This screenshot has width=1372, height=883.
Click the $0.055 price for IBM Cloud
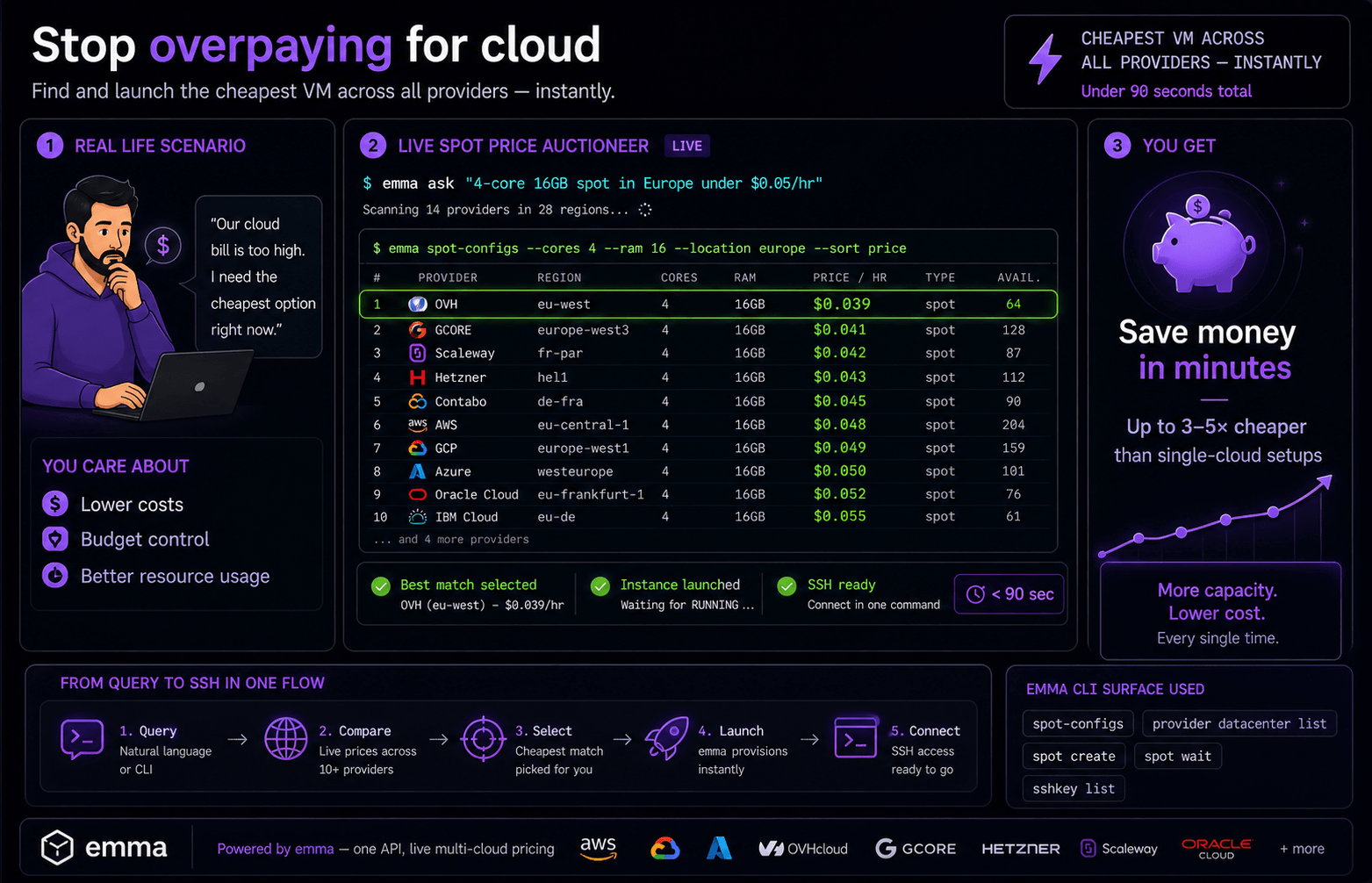840,516
